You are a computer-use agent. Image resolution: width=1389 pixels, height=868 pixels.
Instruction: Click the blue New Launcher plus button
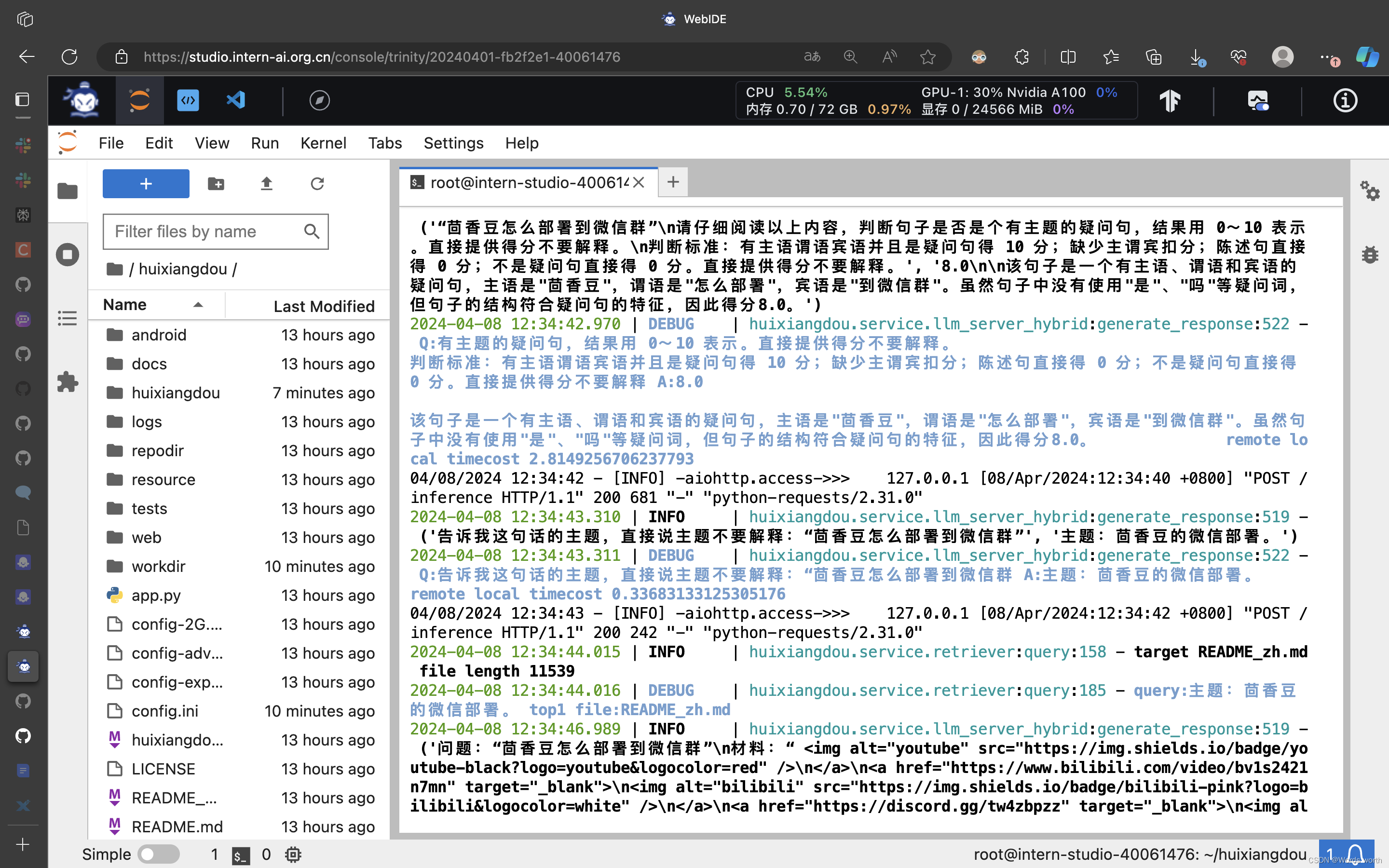tap(146, 184)
